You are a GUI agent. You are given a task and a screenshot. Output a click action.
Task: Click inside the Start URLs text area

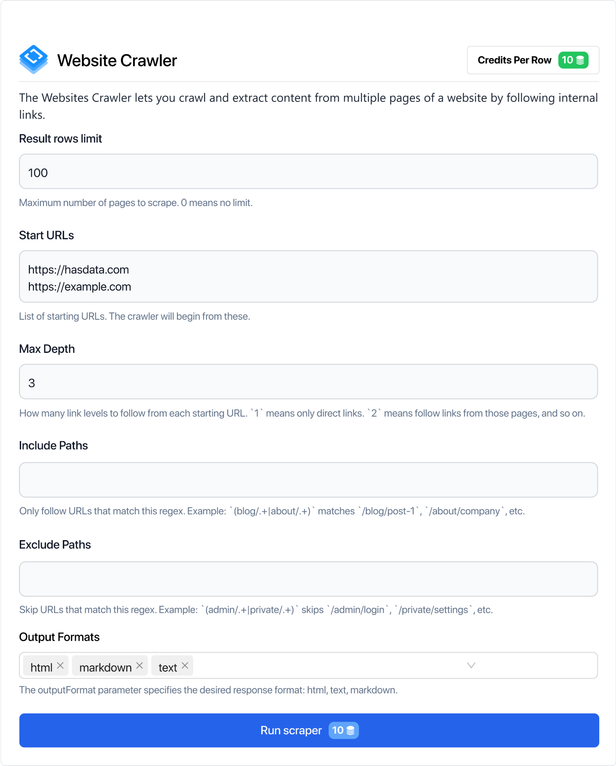point(308,277)
